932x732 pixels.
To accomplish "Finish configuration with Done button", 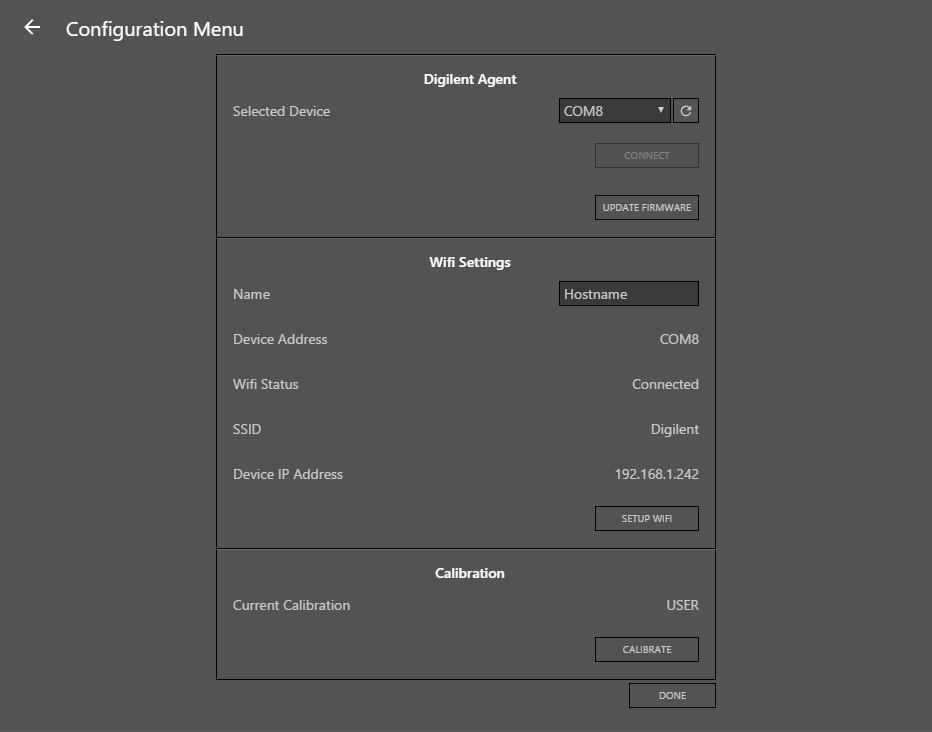I will [672, 696].
